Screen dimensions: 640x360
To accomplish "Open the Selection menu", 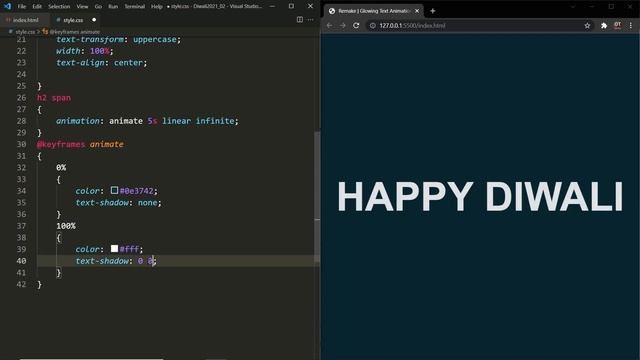I will point(59,7).
